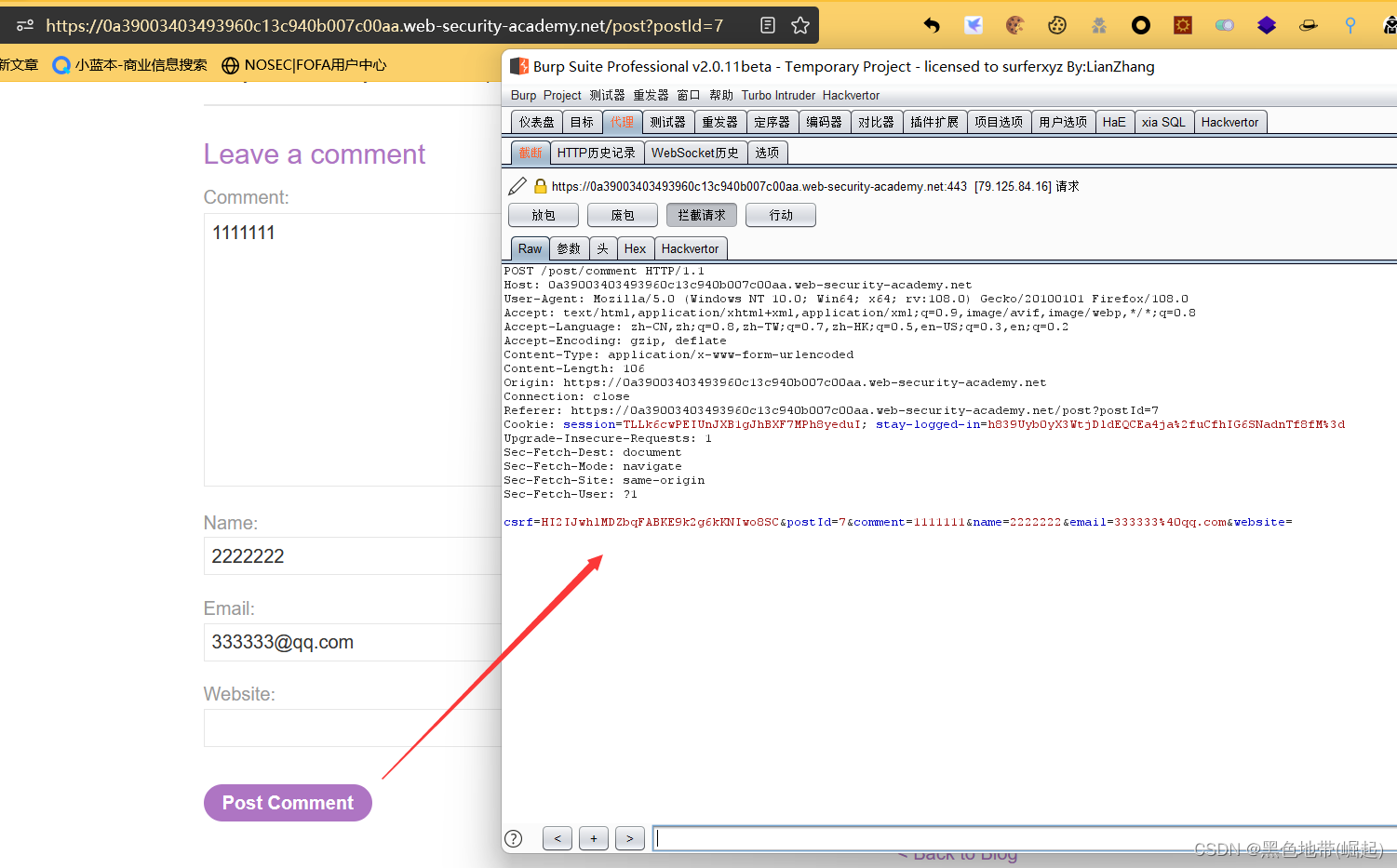Open the blue bird extension icon
This screenshot has width=1397, height=868.
pyautogui.click(x=974, y=25)
